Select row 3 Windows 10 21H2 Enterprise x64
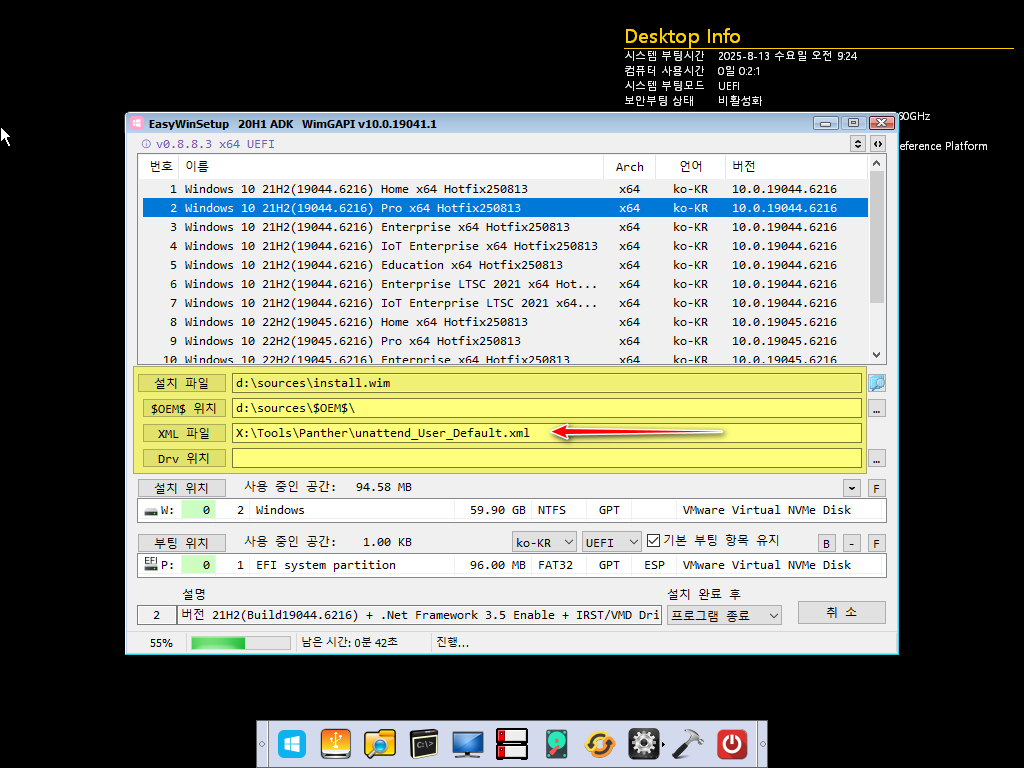Viewport: 1024px width, 768px height. click(505, 227)
